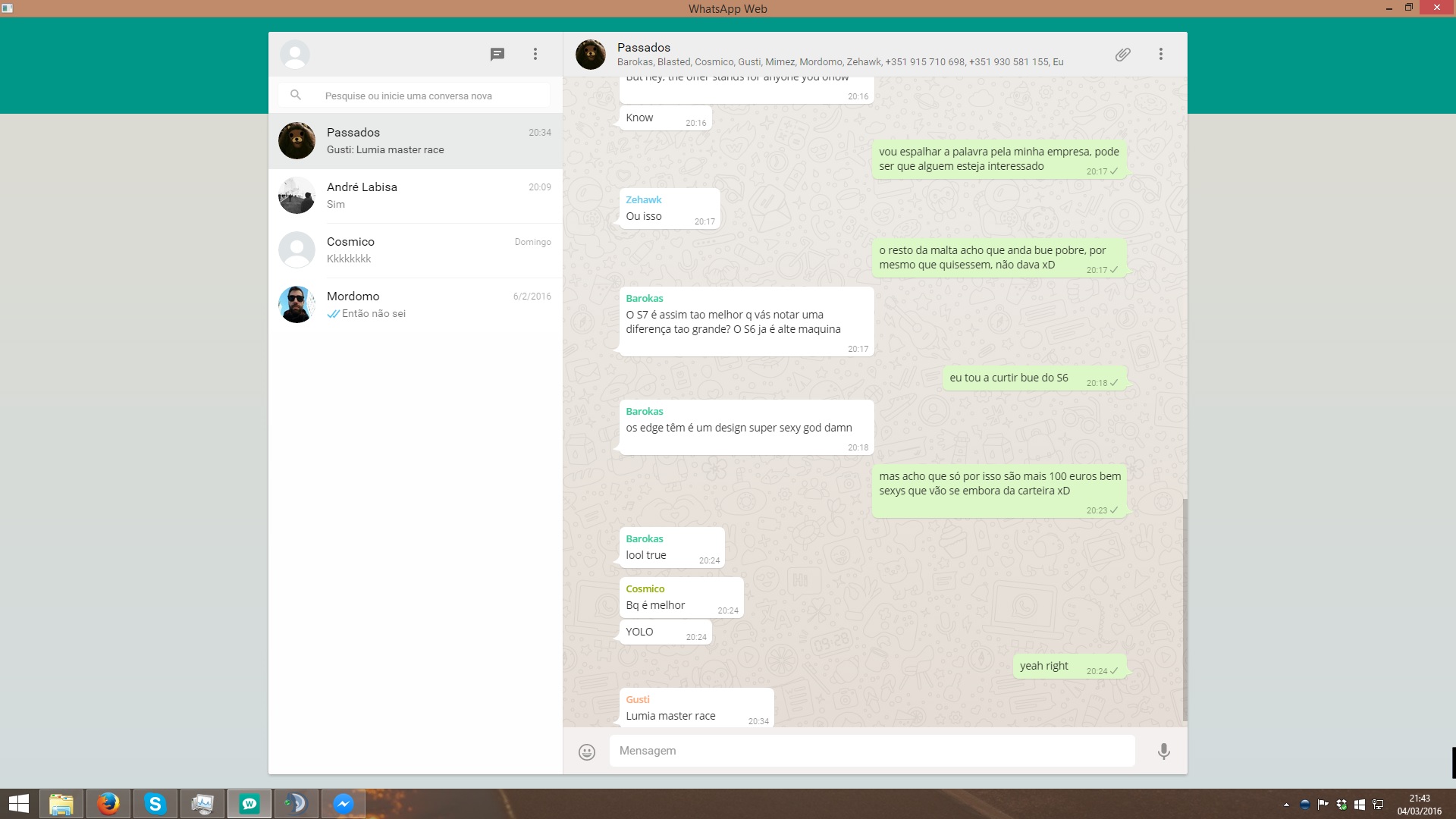Click the 'Então não sei' preview under Mordomo
1456x819 pixels.
pos(374,314)
